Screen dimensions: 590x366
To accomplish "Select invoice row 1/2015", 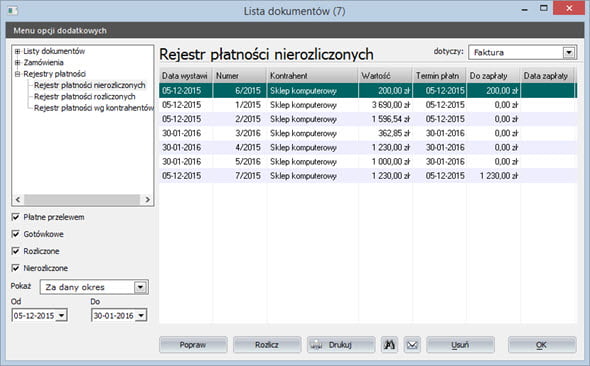I will tap(368, 105).
